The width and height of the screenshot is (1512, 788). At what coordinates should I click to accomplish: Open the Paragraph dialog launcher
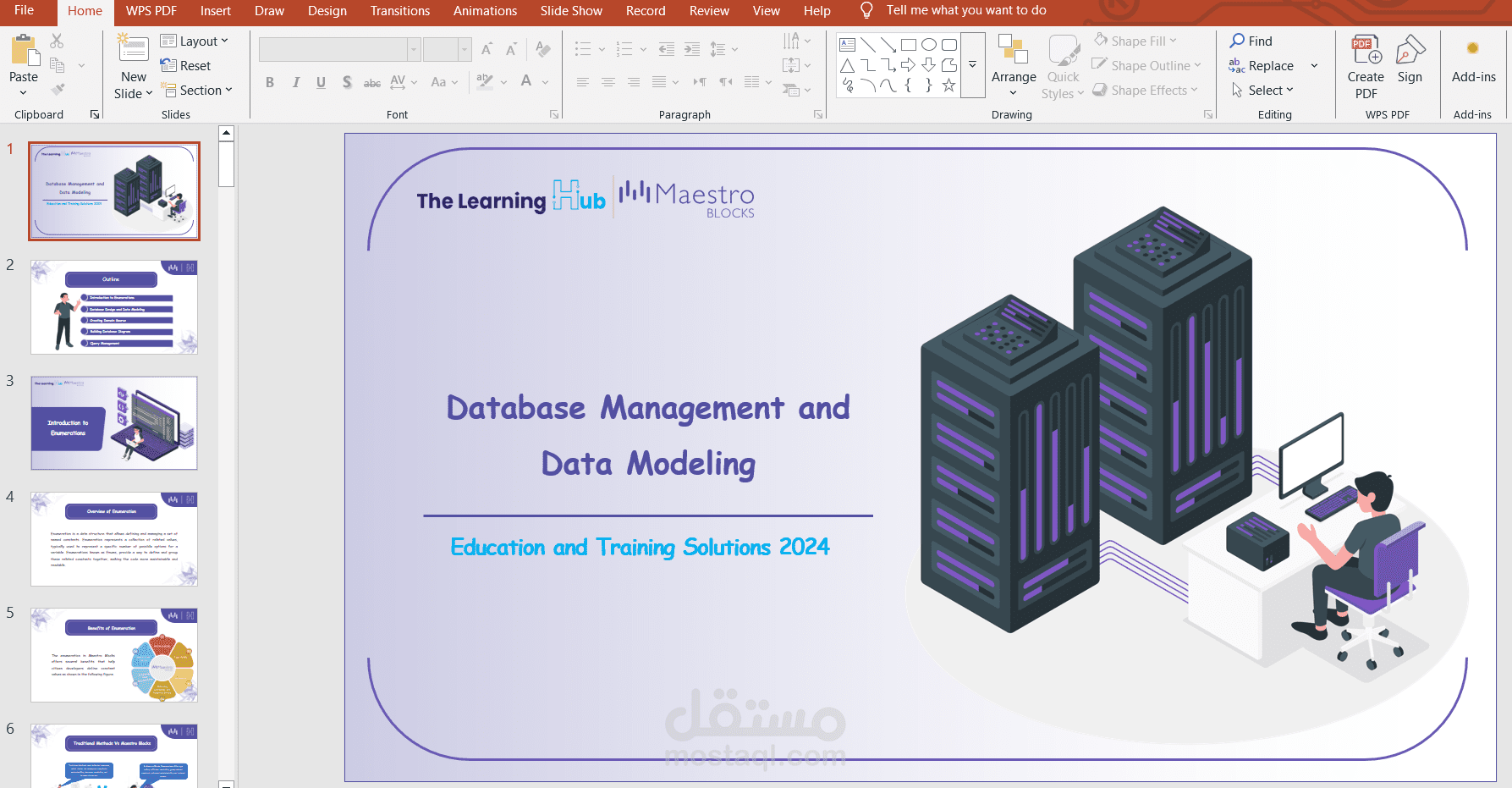818,114
